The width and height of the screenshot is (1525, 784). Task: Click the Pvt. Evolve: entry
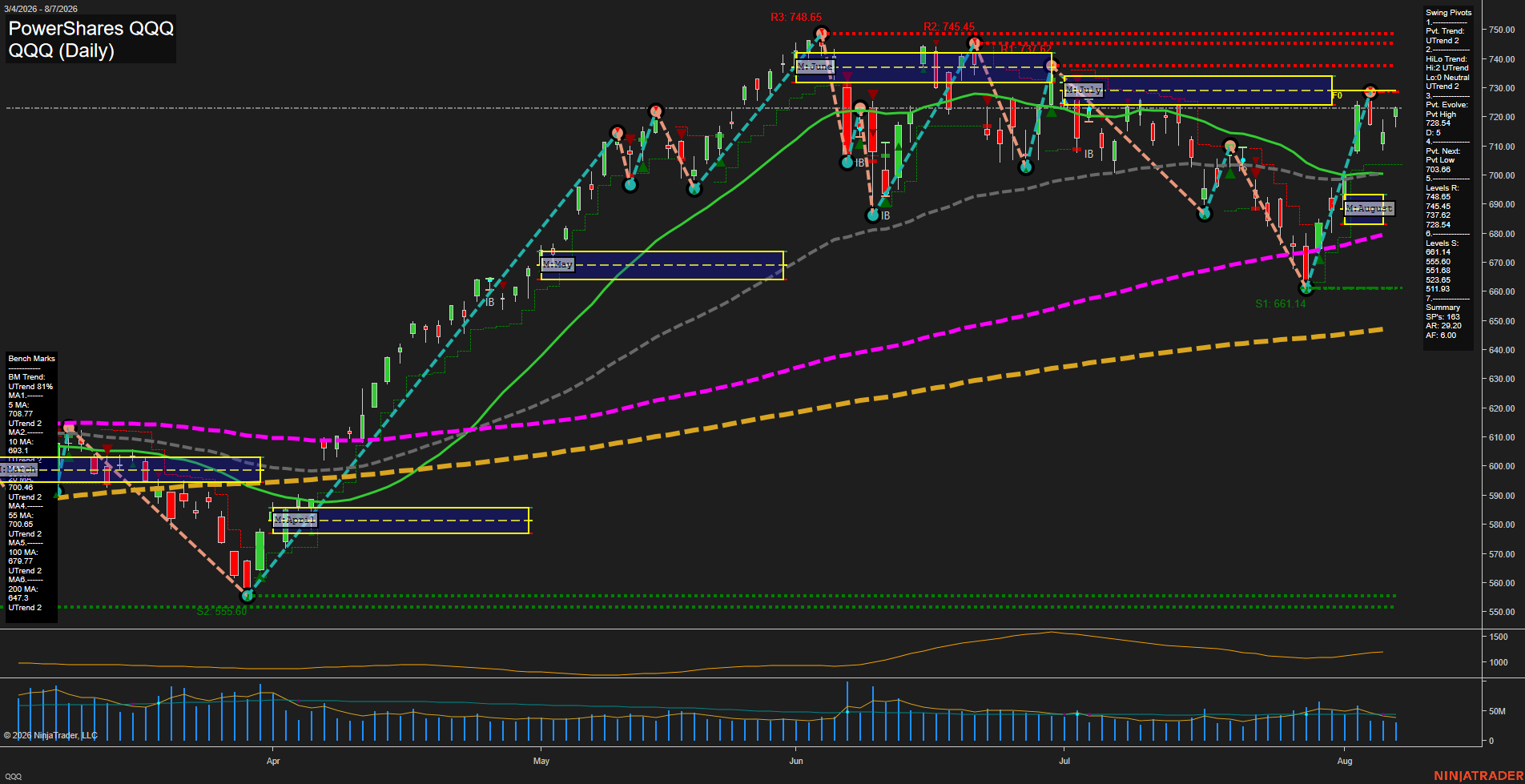pos(1447,105)
